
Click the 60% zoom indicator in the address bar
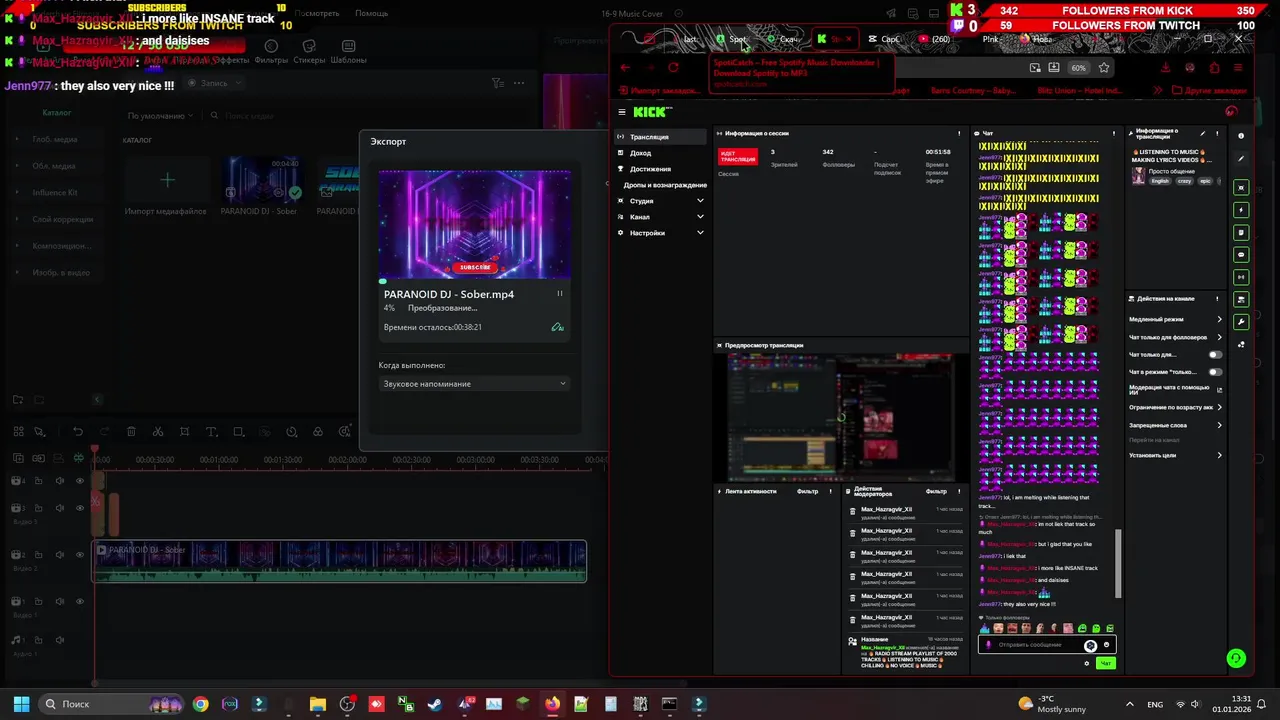click(1078, 68)
